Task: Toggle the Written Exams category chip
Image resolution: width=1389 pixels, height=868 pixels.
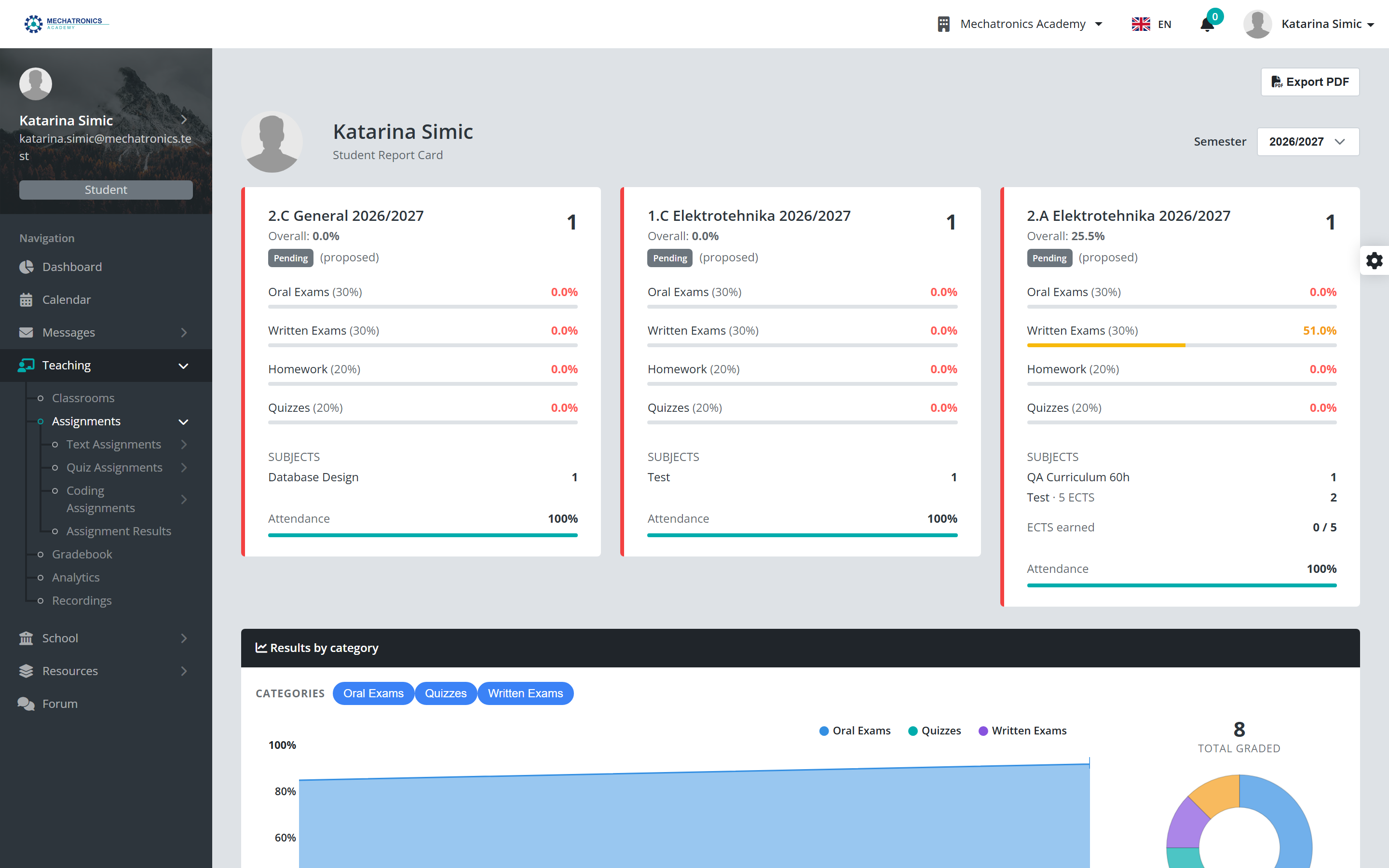Action: pos(525,693)
